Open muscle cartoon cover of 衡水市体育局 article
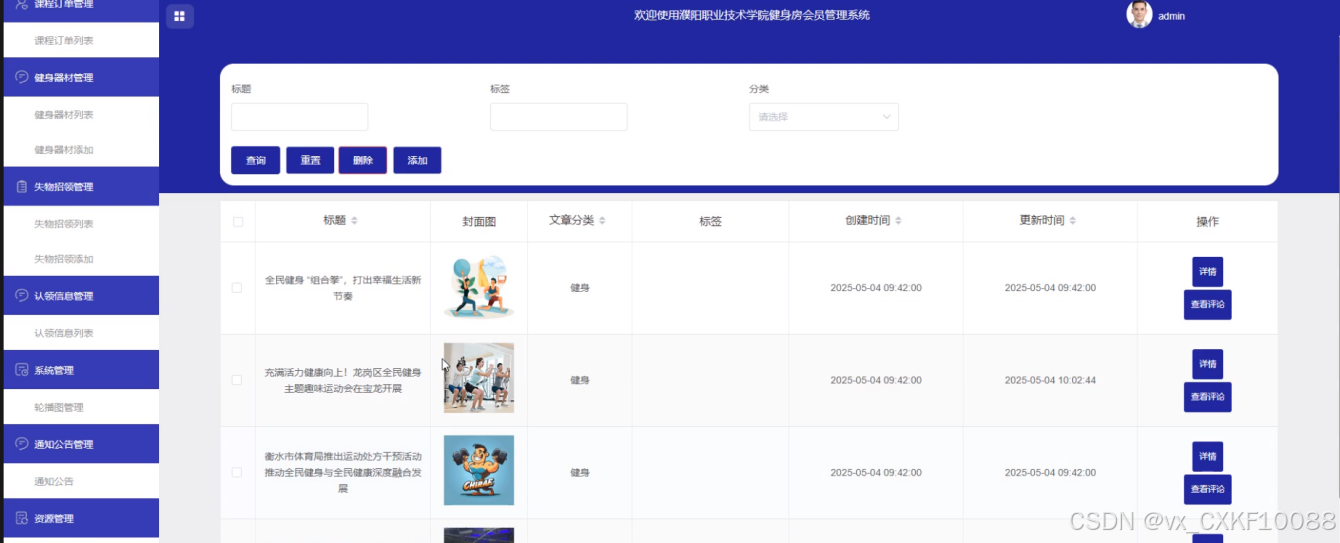 point(479,470)
